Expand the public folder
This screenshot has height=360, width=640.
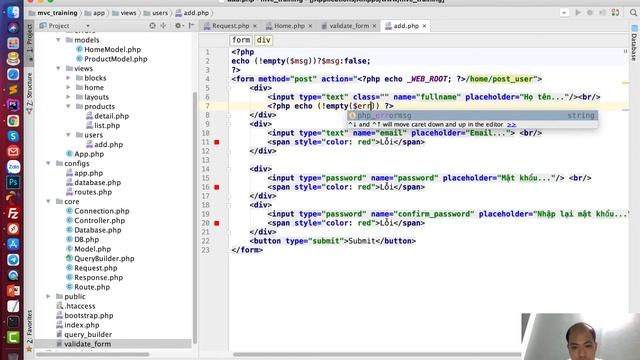pos(49,296)
